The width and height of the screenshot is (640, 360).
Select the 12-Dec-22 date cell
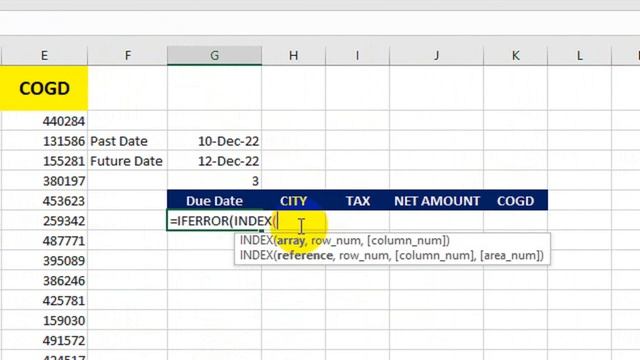pos(214,161)
